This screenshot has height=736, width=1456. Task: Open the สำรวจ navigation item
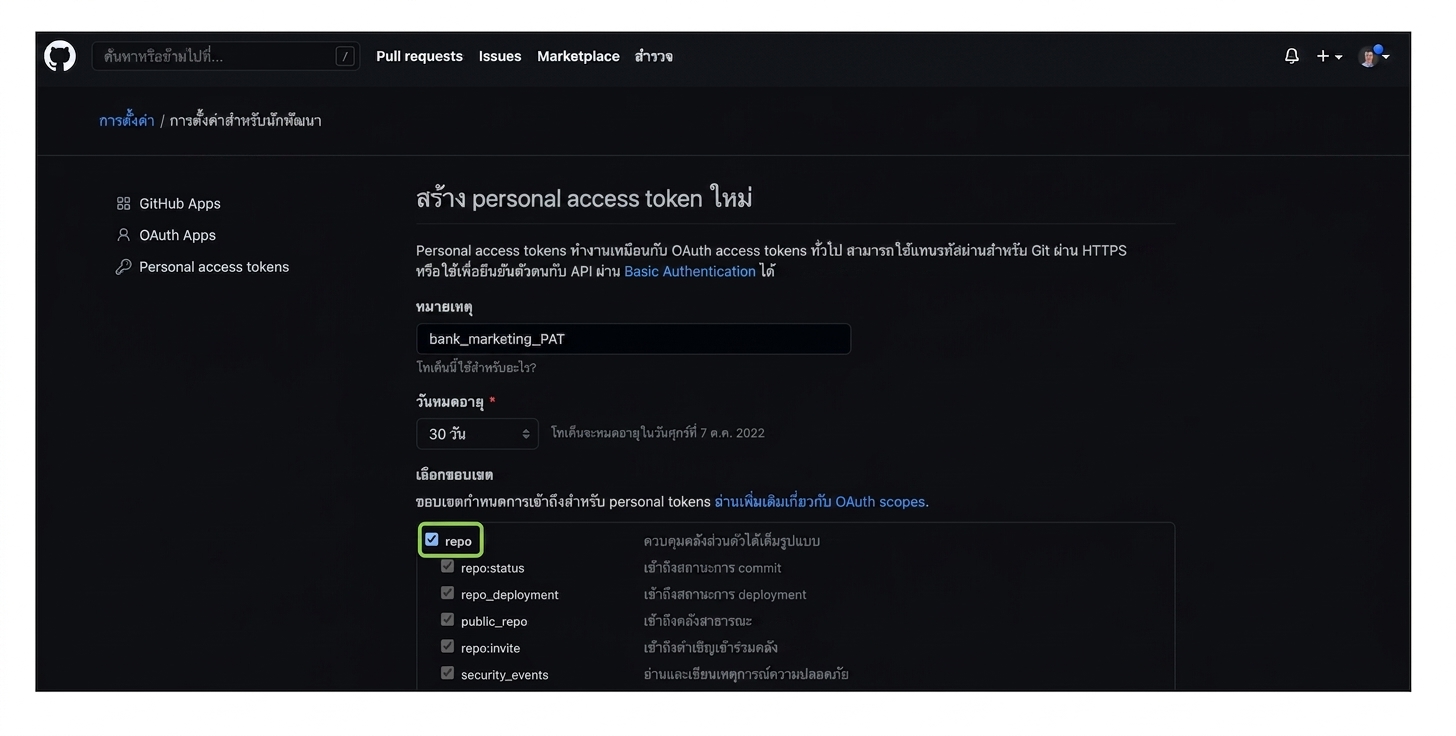click(653, 56)
